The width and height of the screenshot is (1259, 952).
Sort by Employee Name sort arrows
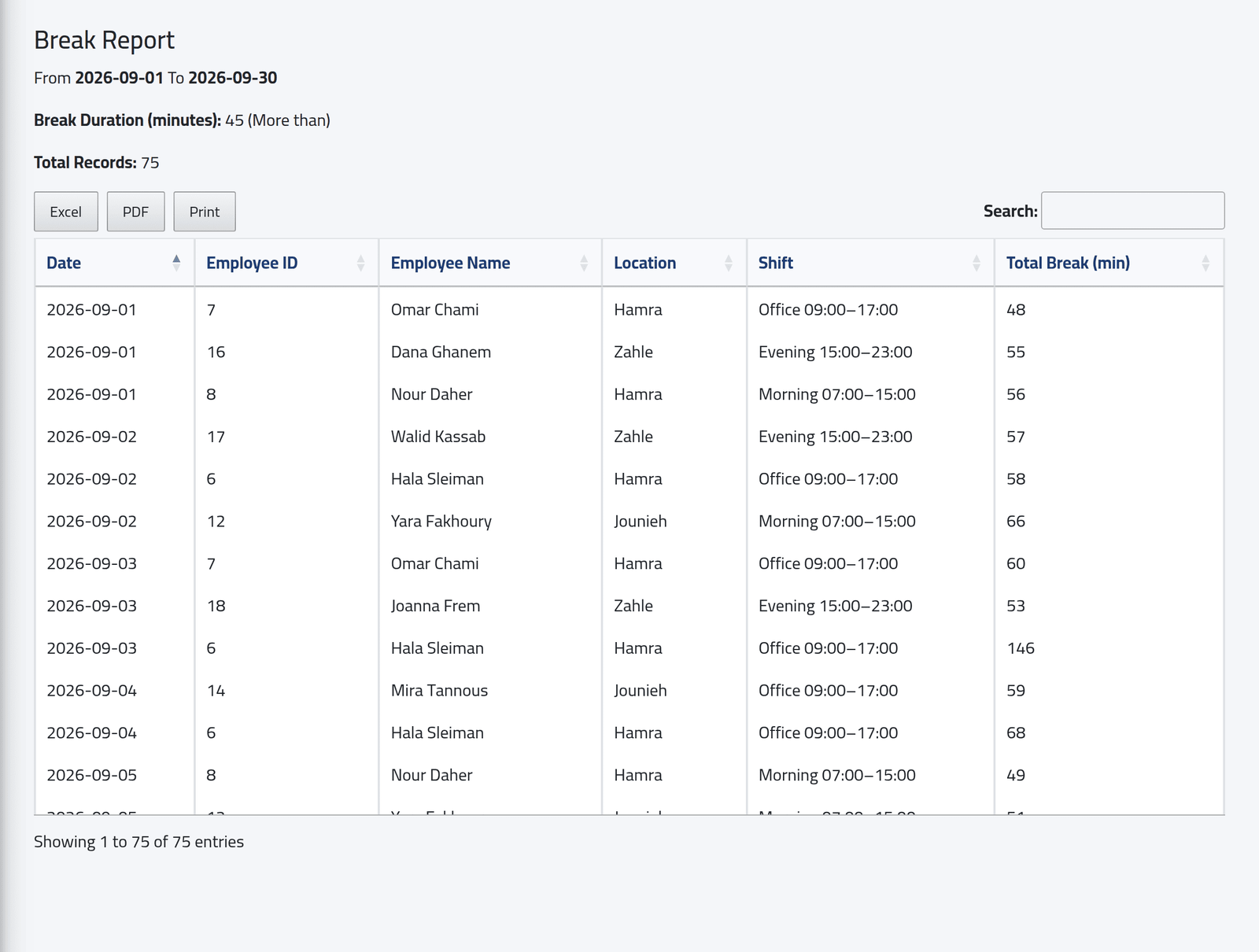[x=584, y=263]
